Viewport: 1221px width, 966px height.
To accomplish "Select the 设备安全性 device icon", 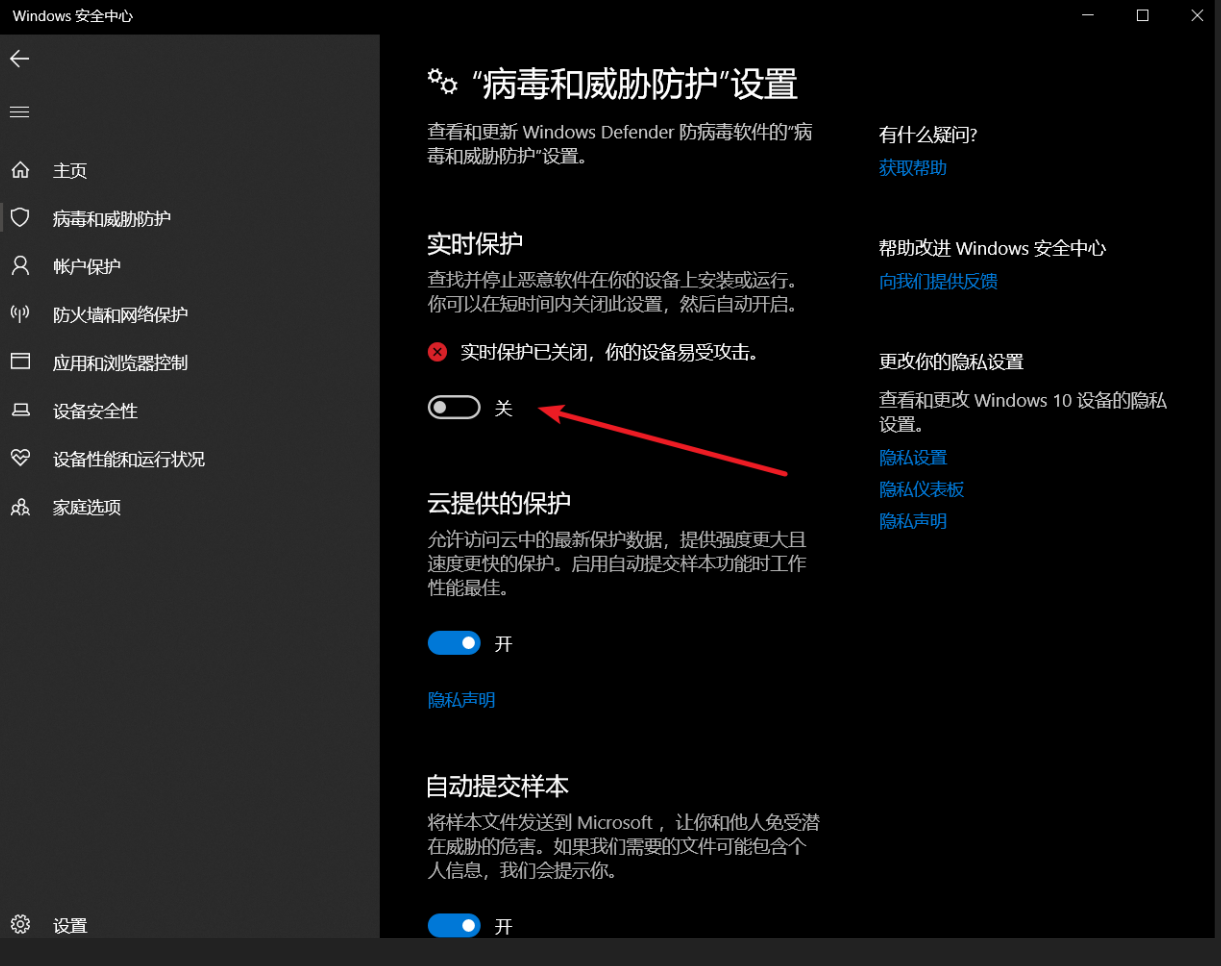I will (20, 411).
